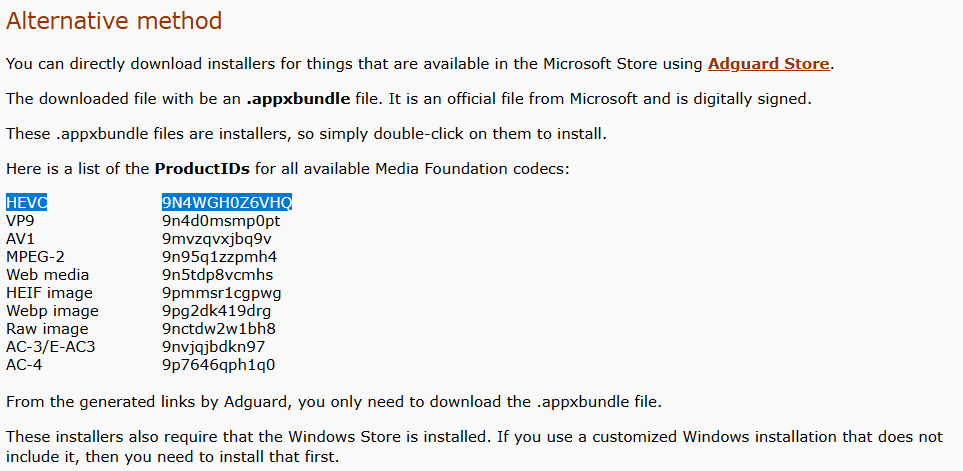Screen dimensions: 963x471
Task: Click the AC-3/E-AC3 product ID 9nvjqjbdkn97
Action: (x=214, y=347)
